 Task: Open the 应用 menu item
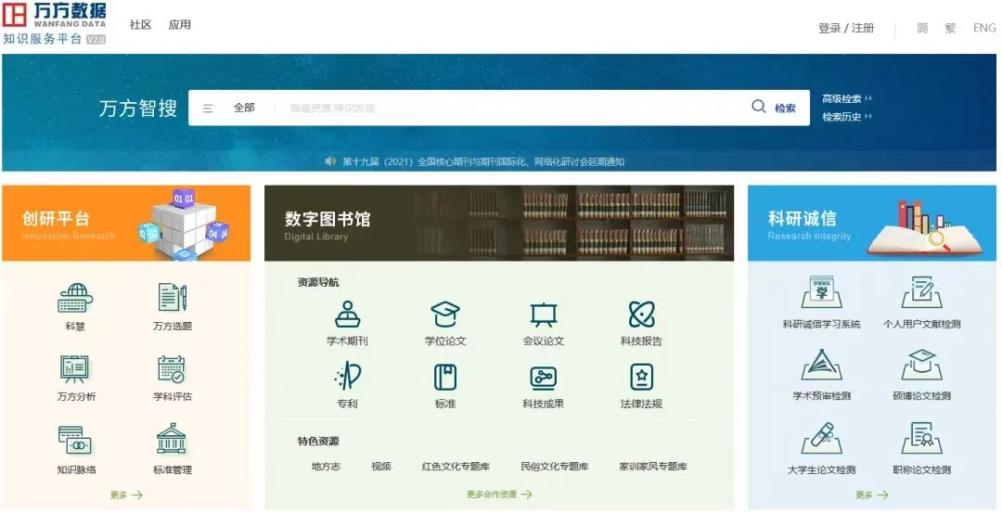click(x=179, y=25)
